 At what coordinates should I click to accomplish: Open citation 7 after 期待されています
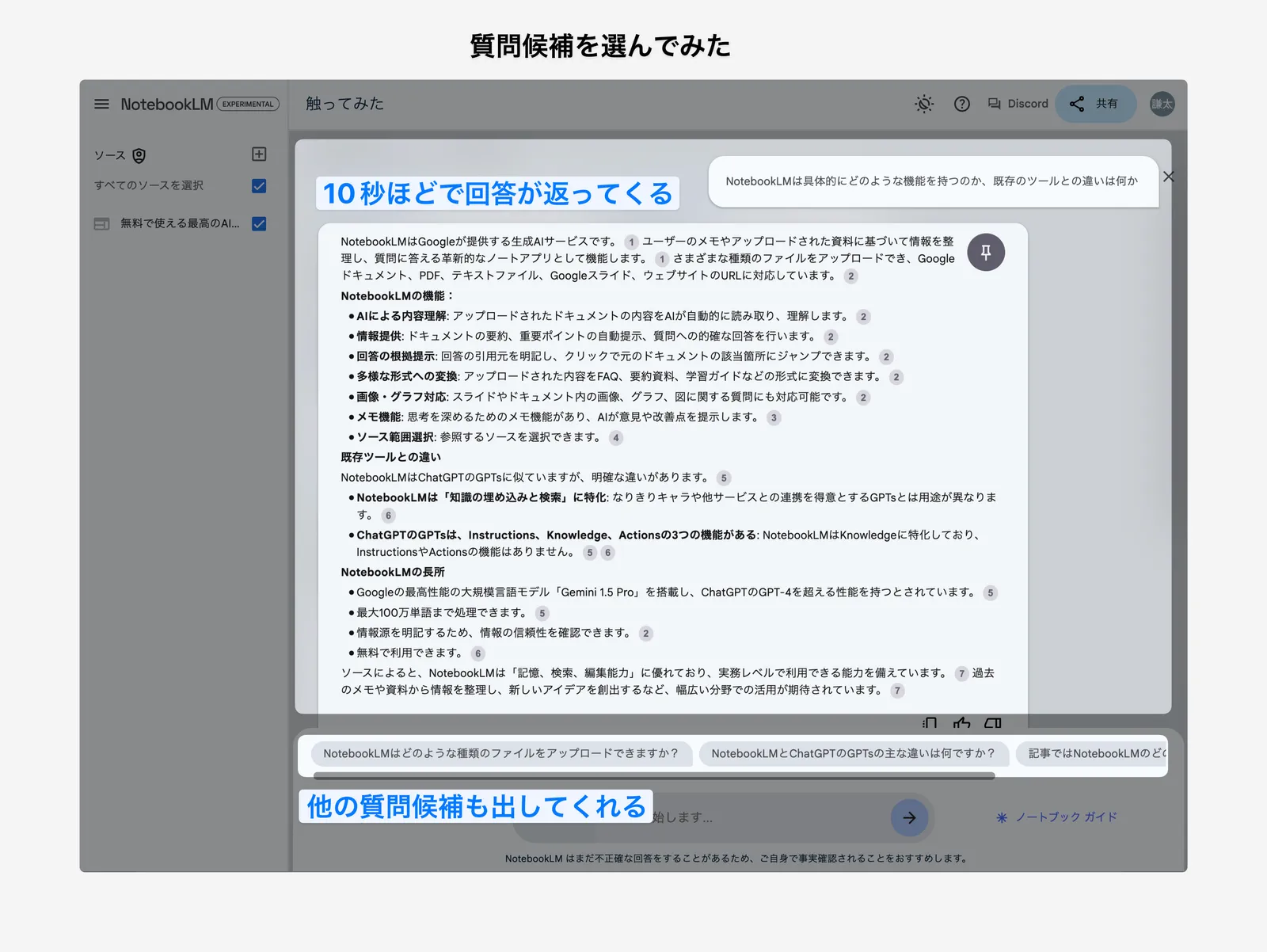(x=896, y=691)
